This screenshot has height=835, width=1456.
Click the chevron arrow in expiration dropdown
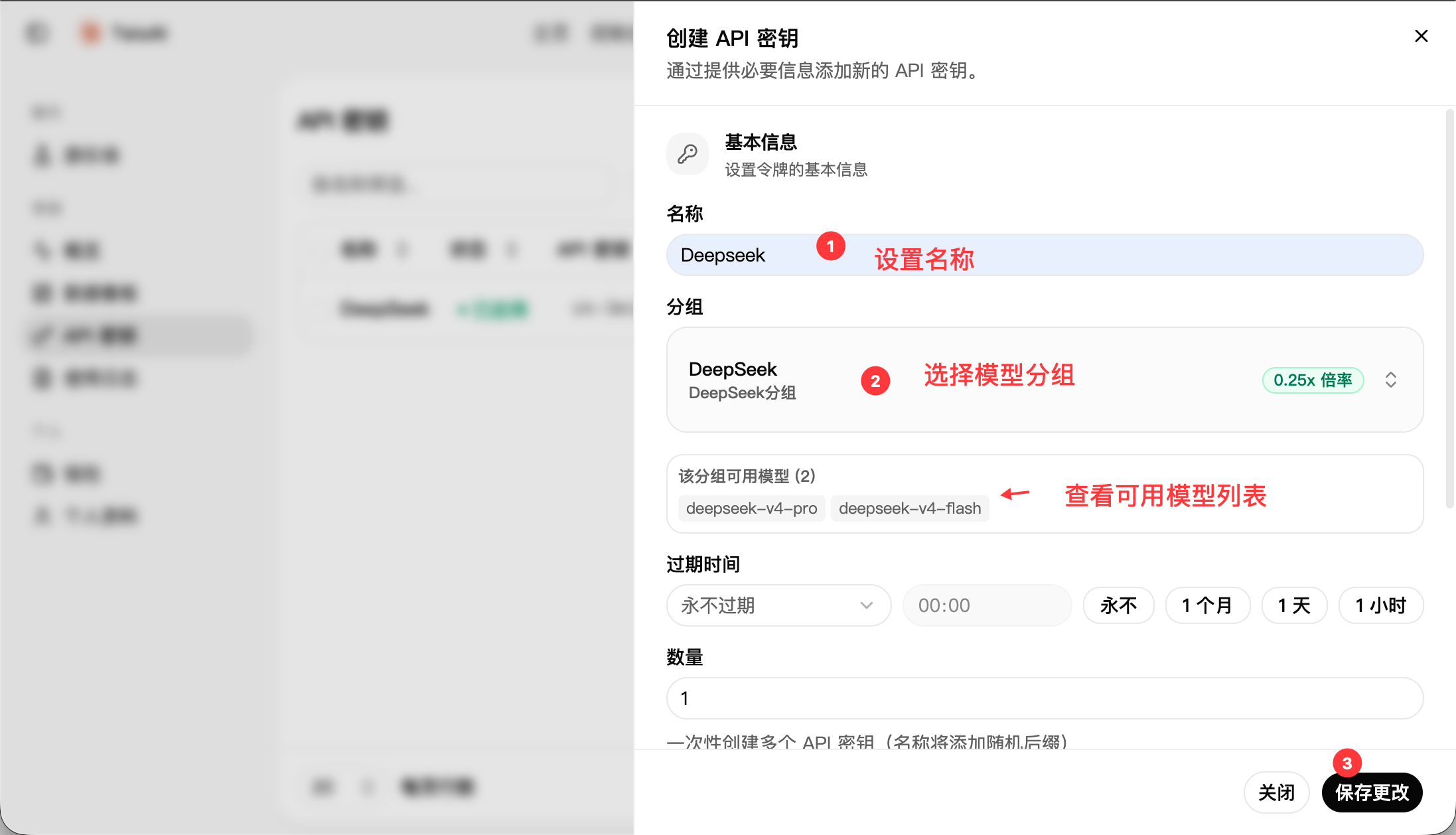[x=866, y=605]
